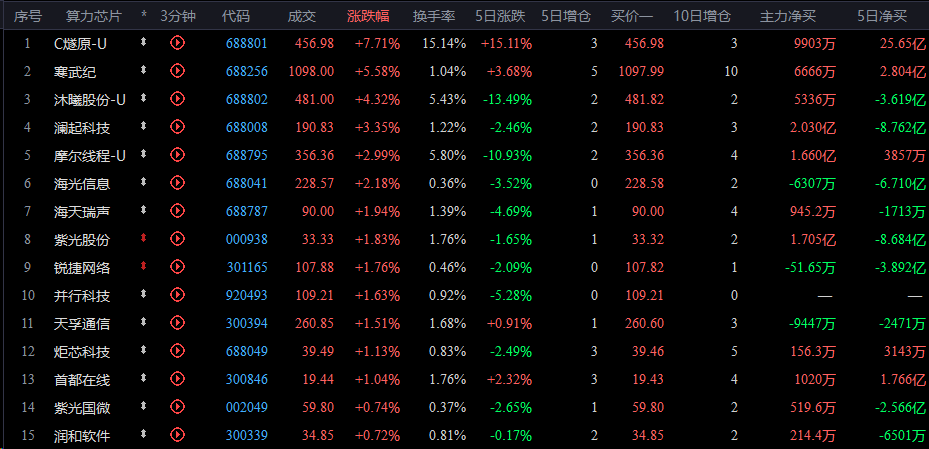Click the 算力芯片 column header
The image size is (929, 449).
[94, 17]
